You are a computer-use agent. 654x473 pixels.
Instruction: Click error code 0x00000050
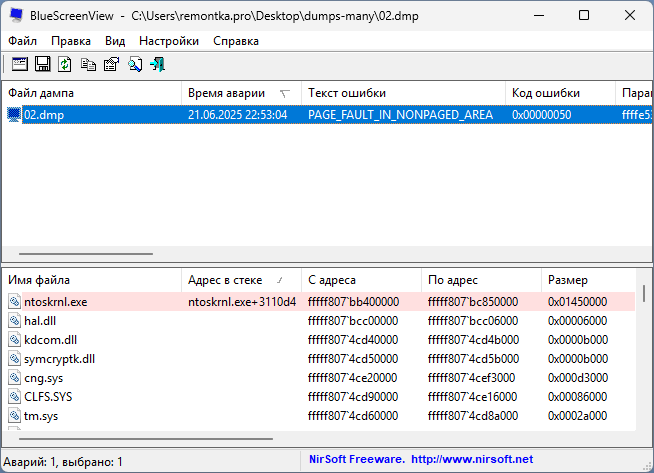click(x=541, y=115)
